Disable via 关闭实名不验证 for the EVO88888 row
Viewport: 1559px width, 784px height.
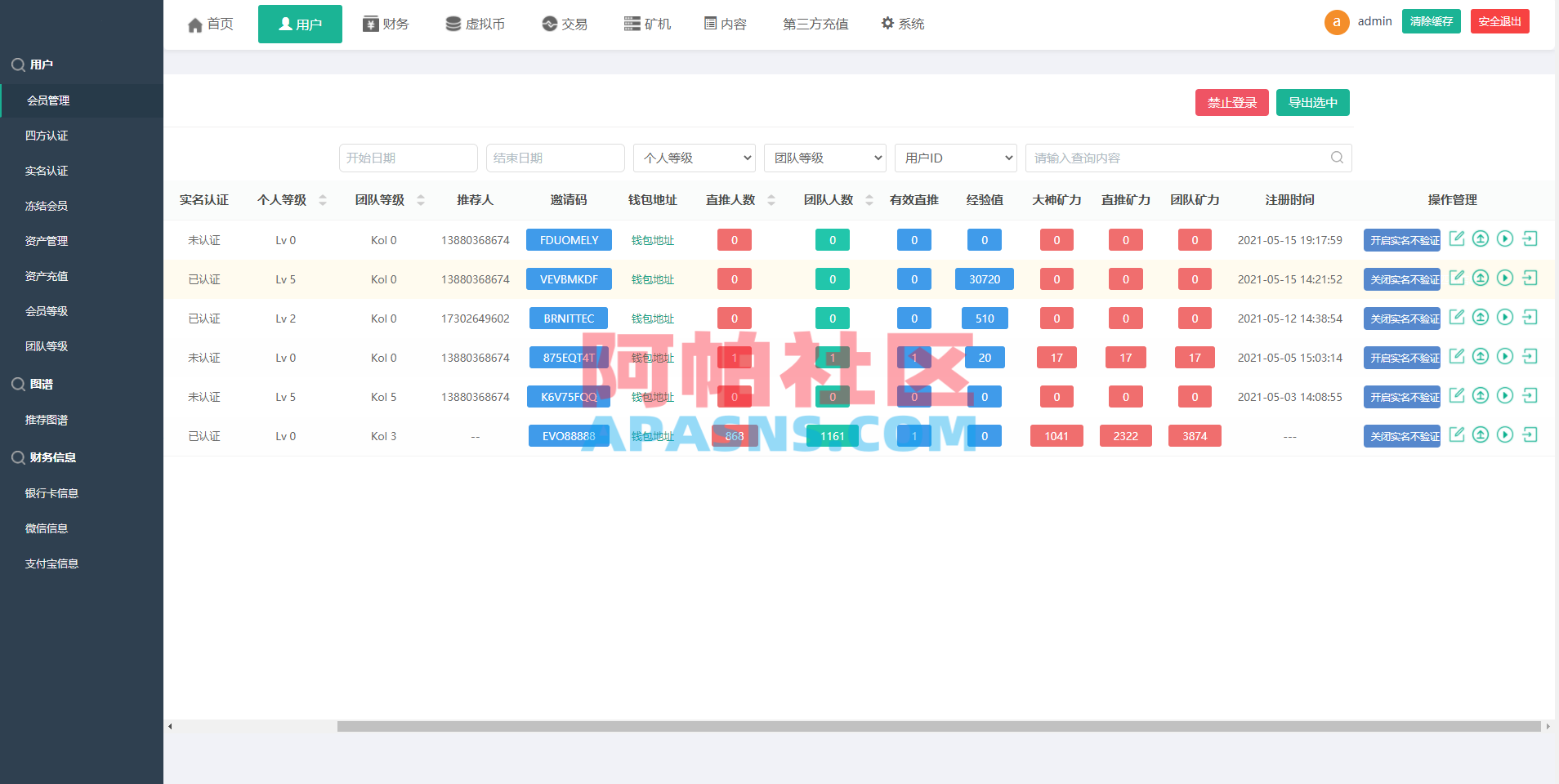point(1402,436)
